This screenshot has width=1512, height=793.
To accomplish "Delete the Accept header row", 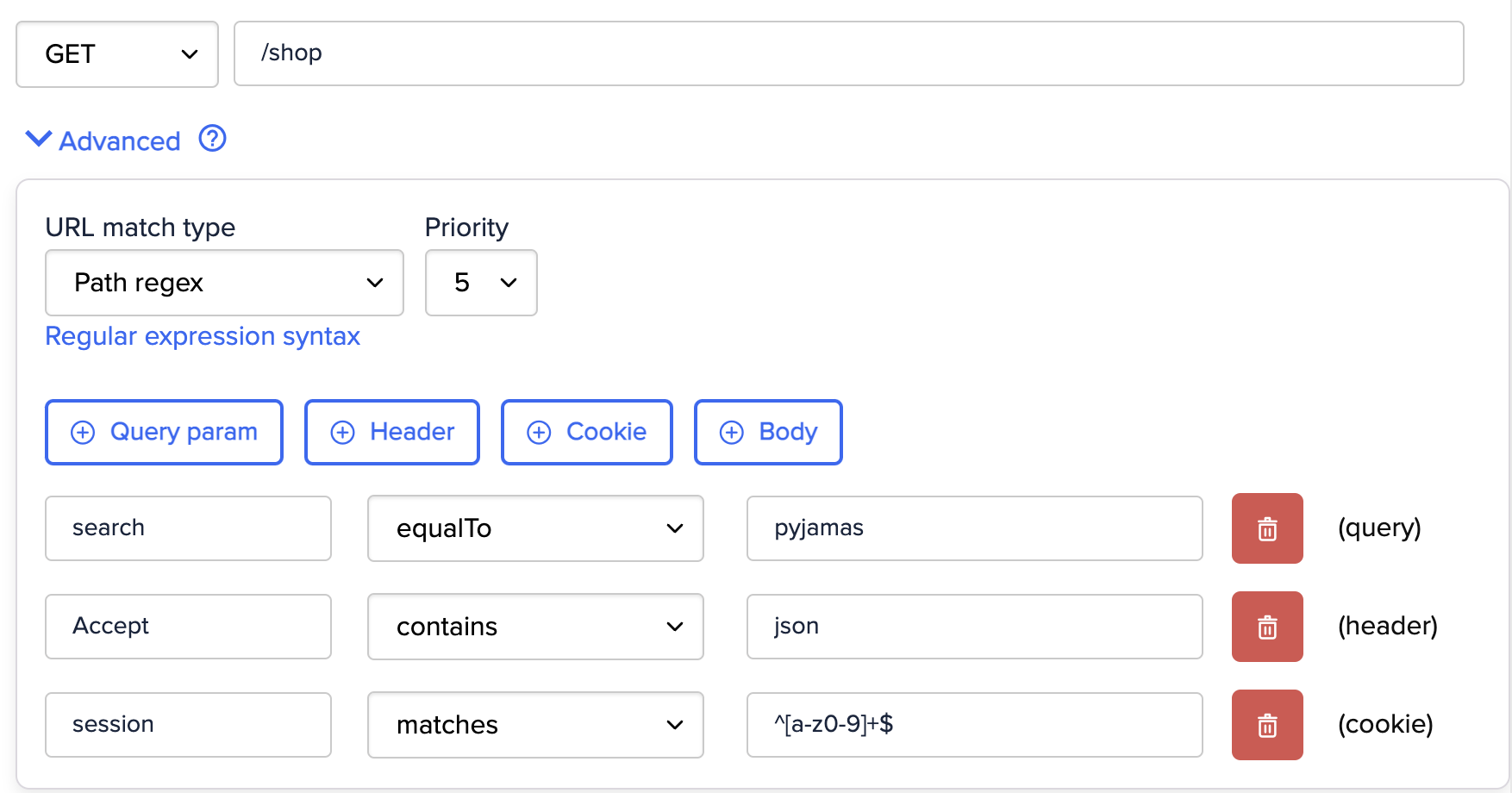I will coord(1266,627).
